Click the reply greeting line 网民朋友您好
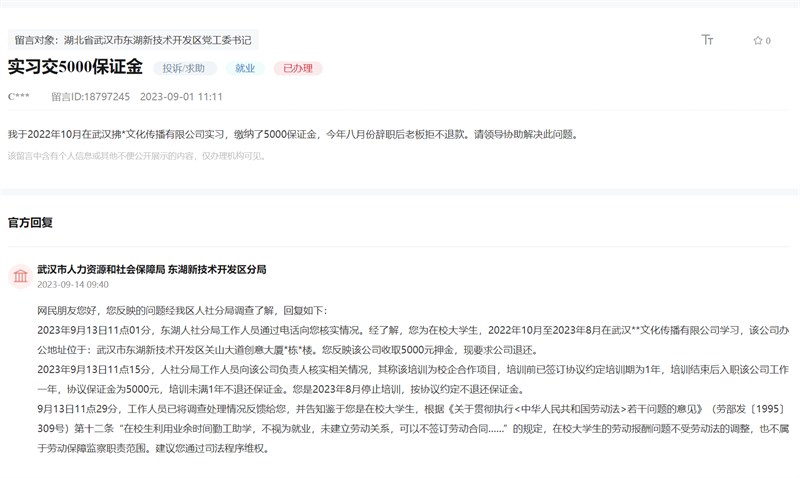Screen dimensions: 800x478 coord(182,311)
